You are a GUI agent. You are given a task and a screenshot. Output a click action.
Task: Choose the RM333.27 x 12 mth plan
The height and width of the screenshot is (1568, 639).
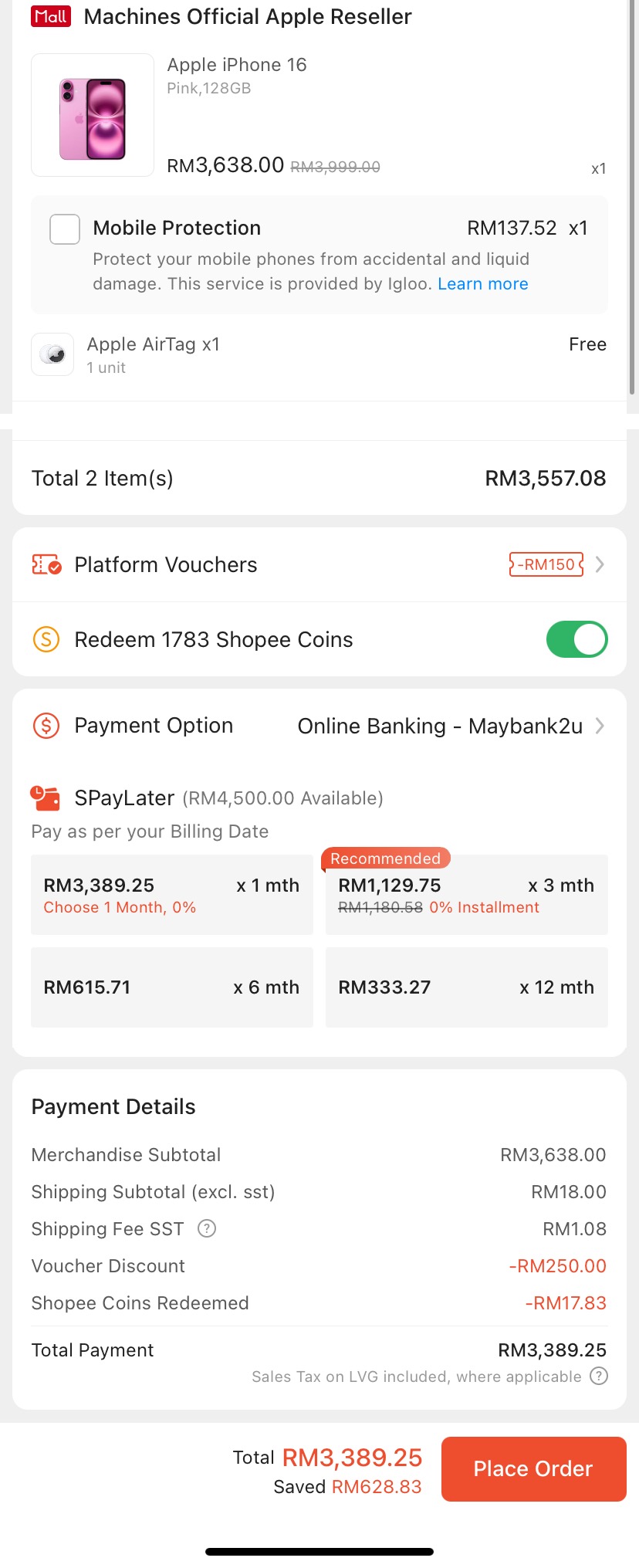click(467, 987)
